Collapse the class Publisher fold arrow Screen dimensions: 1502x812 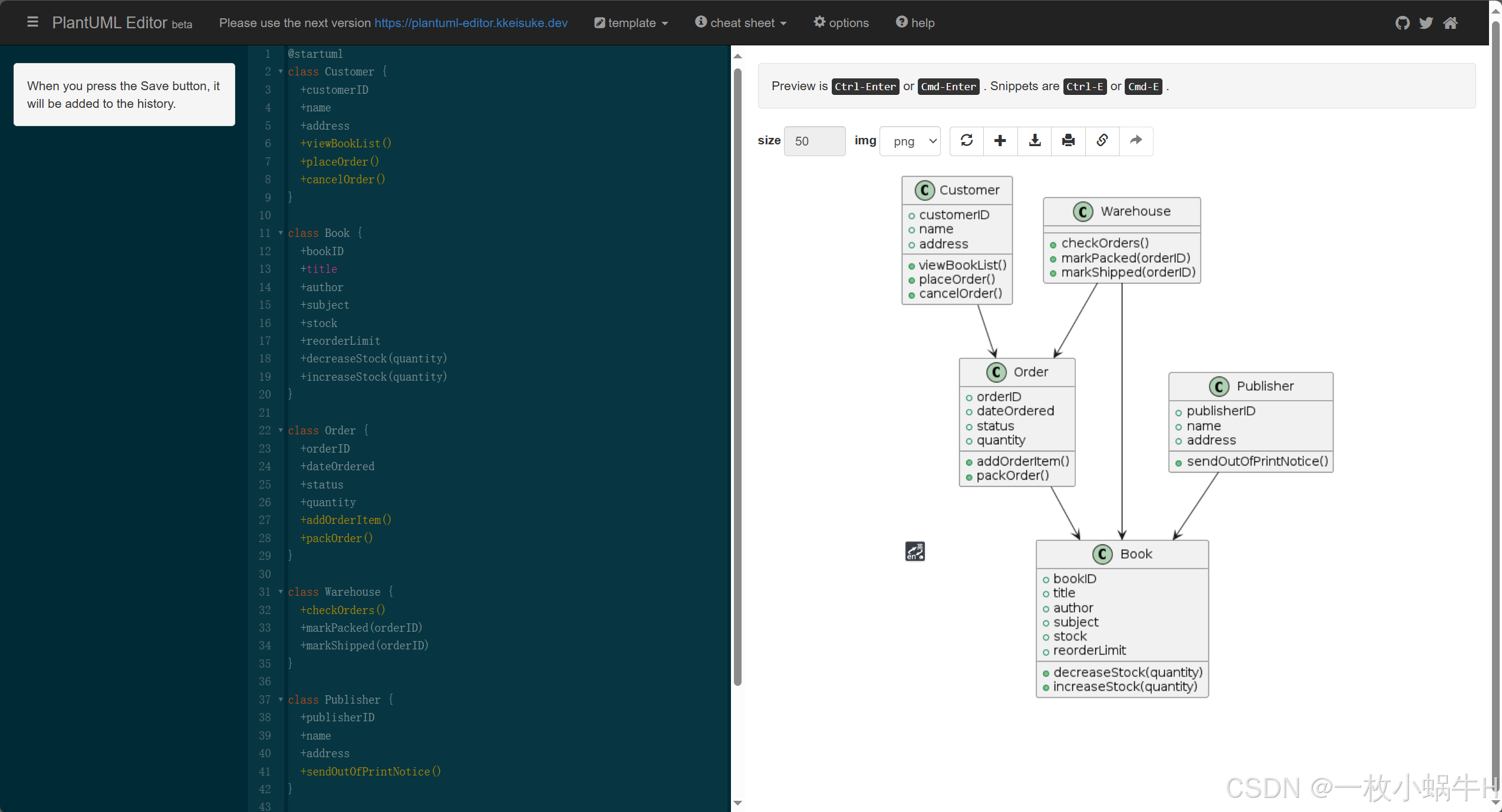pos(281,699)
